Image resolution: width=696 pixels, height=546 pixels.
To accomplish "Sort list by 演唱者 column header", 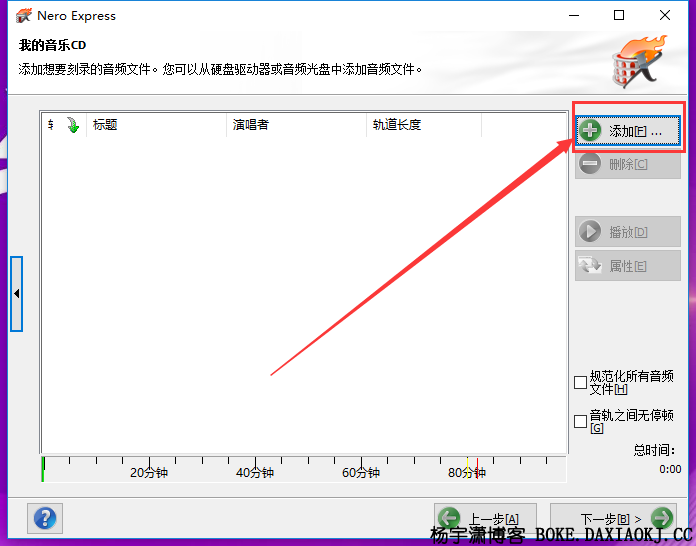I will pos(296,125).
